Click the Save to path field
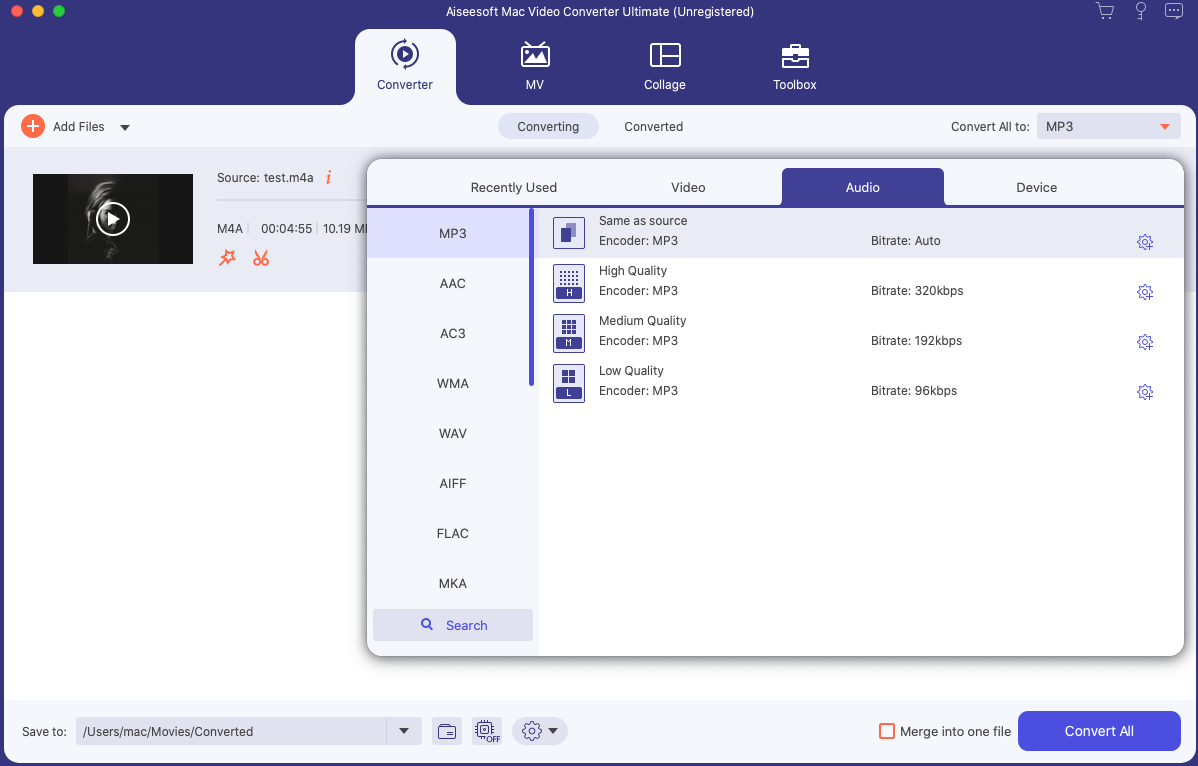This screenshot has width=1198, height=766. coord(232,731)
